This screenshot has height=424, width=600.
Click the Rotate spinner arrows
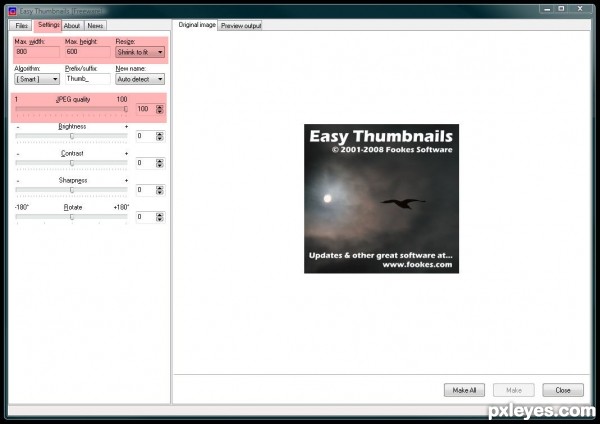160,217
